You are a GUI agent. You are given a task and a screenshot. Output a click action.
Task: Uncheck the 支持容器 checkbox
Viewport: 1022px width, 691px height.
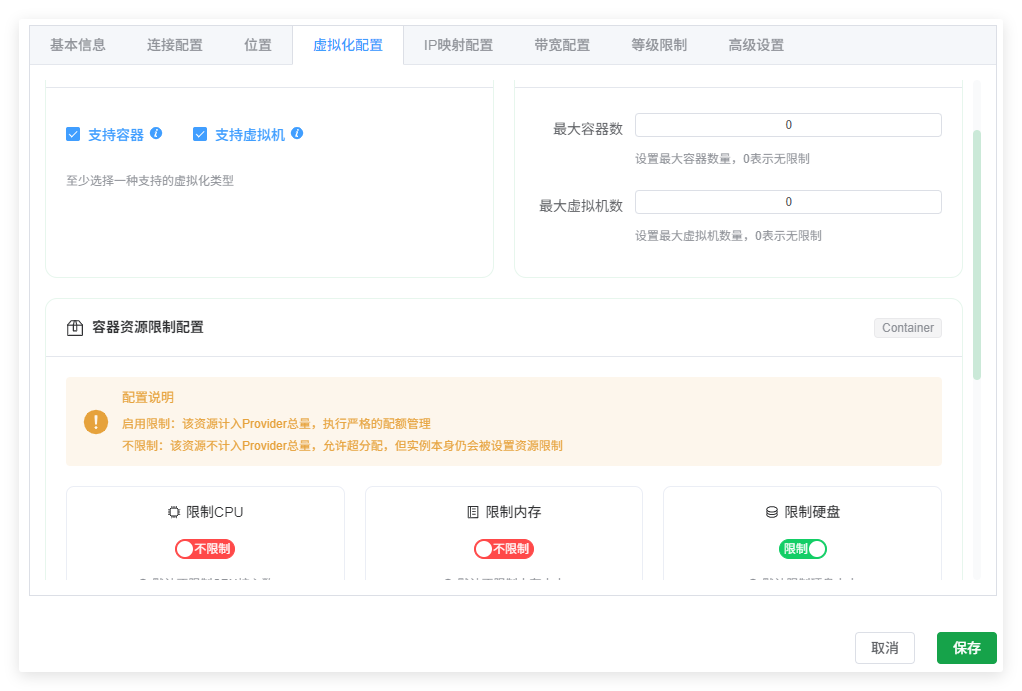point(73,133)
